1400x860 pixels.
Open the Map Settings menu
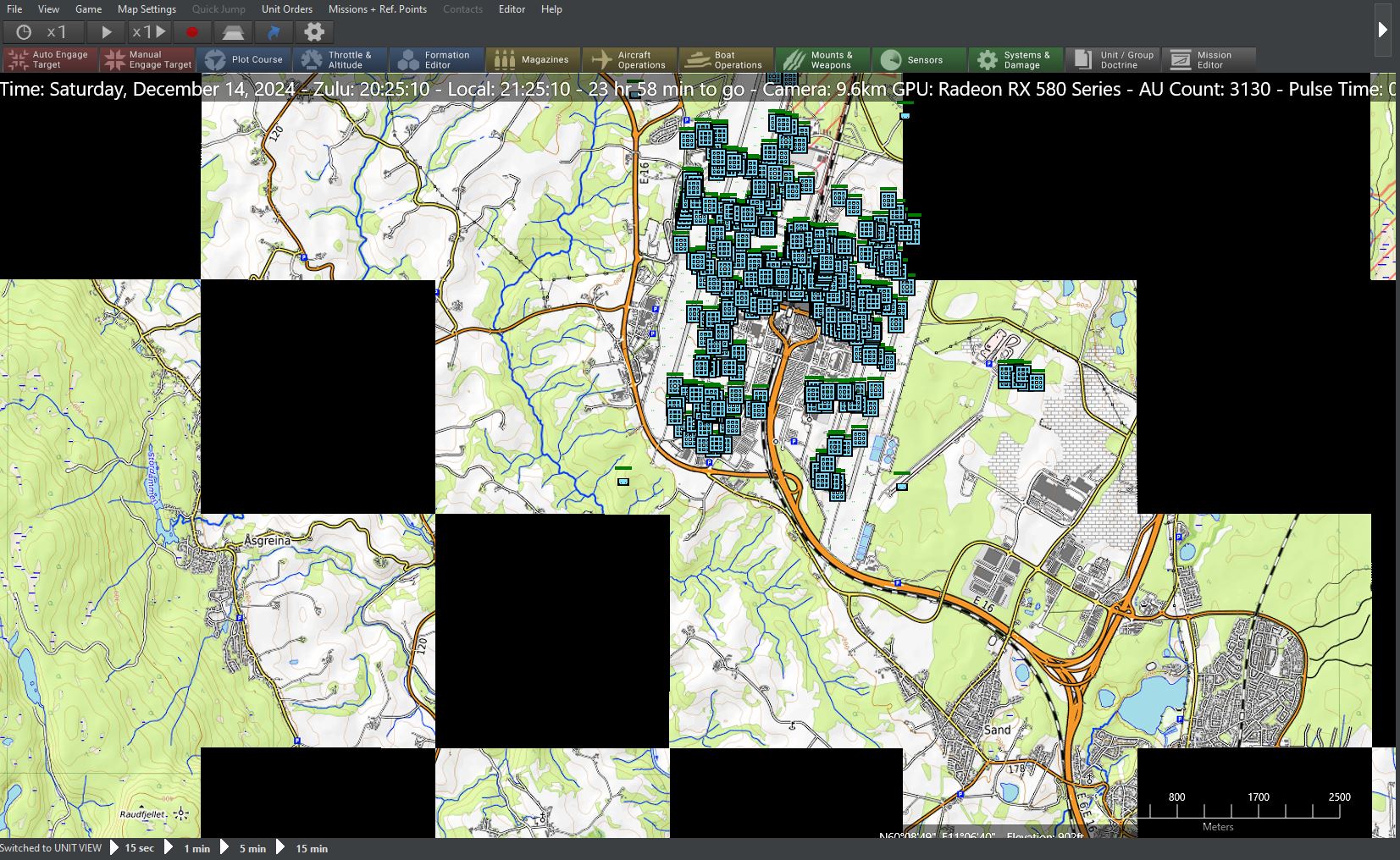click(147, 9)
